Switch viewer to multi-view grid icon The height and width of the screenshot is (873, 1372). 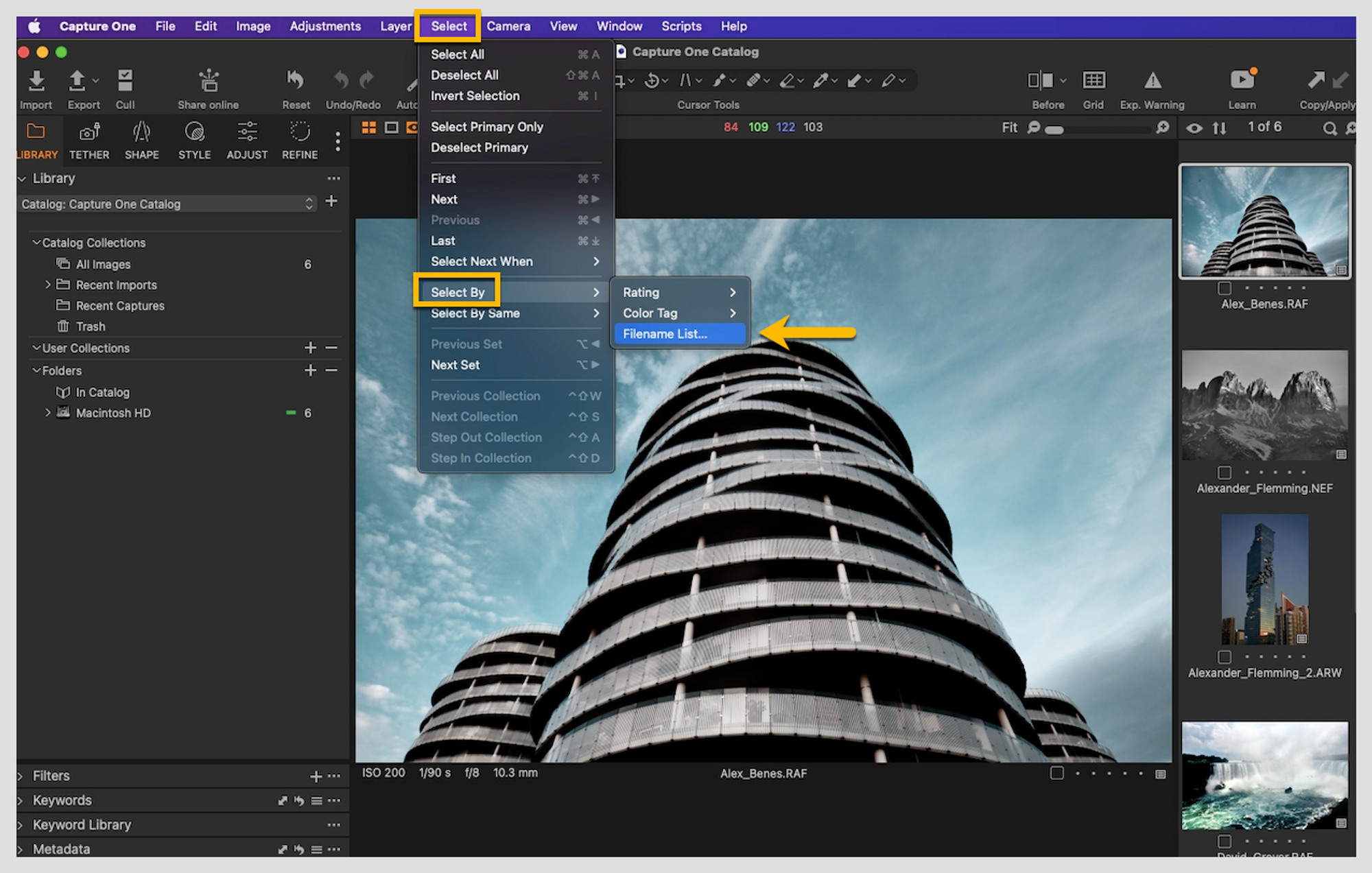(x=369, y=128)
